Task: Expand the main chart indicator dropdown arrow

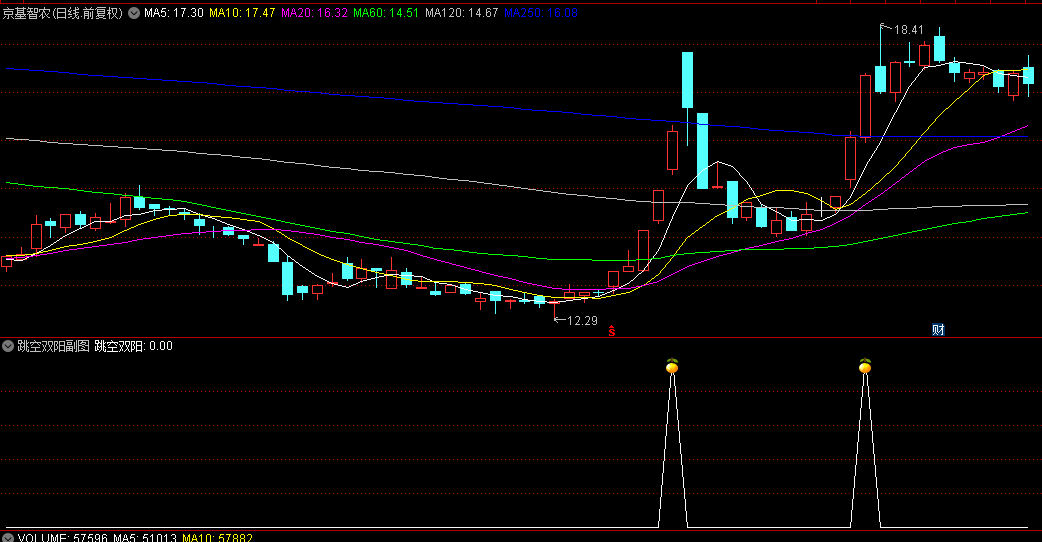Action: (x=134, y=13)
